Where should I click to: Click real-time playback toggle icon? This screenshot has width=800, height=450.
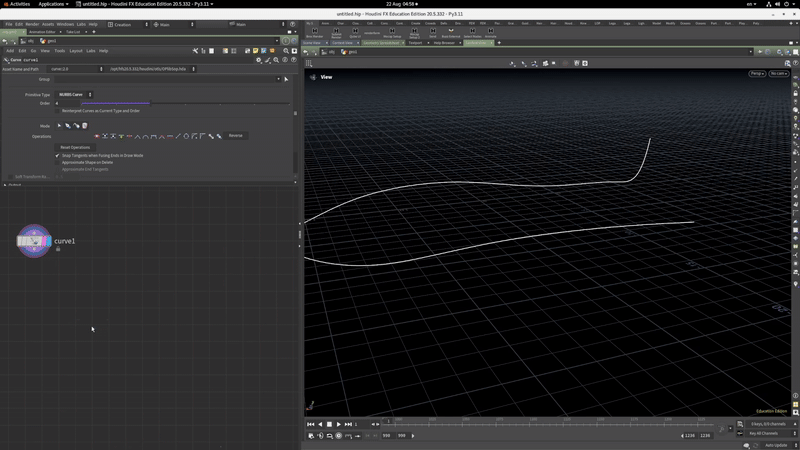[x=339, y=436]
